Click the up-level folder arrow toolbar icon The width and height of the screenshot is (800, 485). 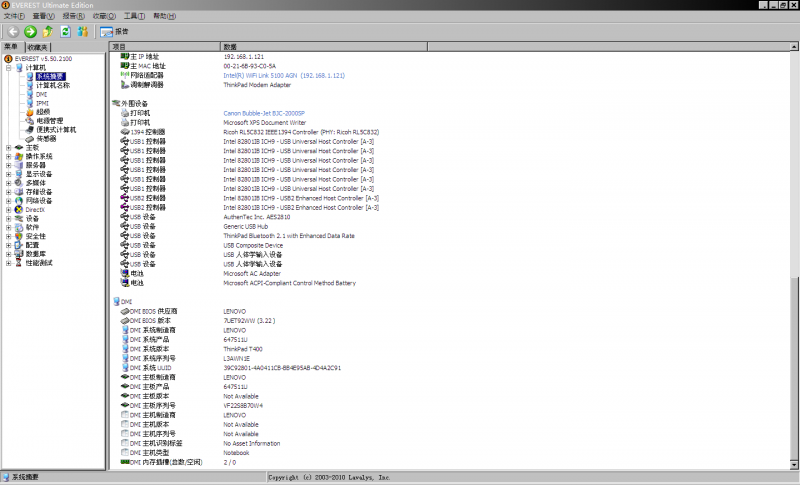point(47,32)
